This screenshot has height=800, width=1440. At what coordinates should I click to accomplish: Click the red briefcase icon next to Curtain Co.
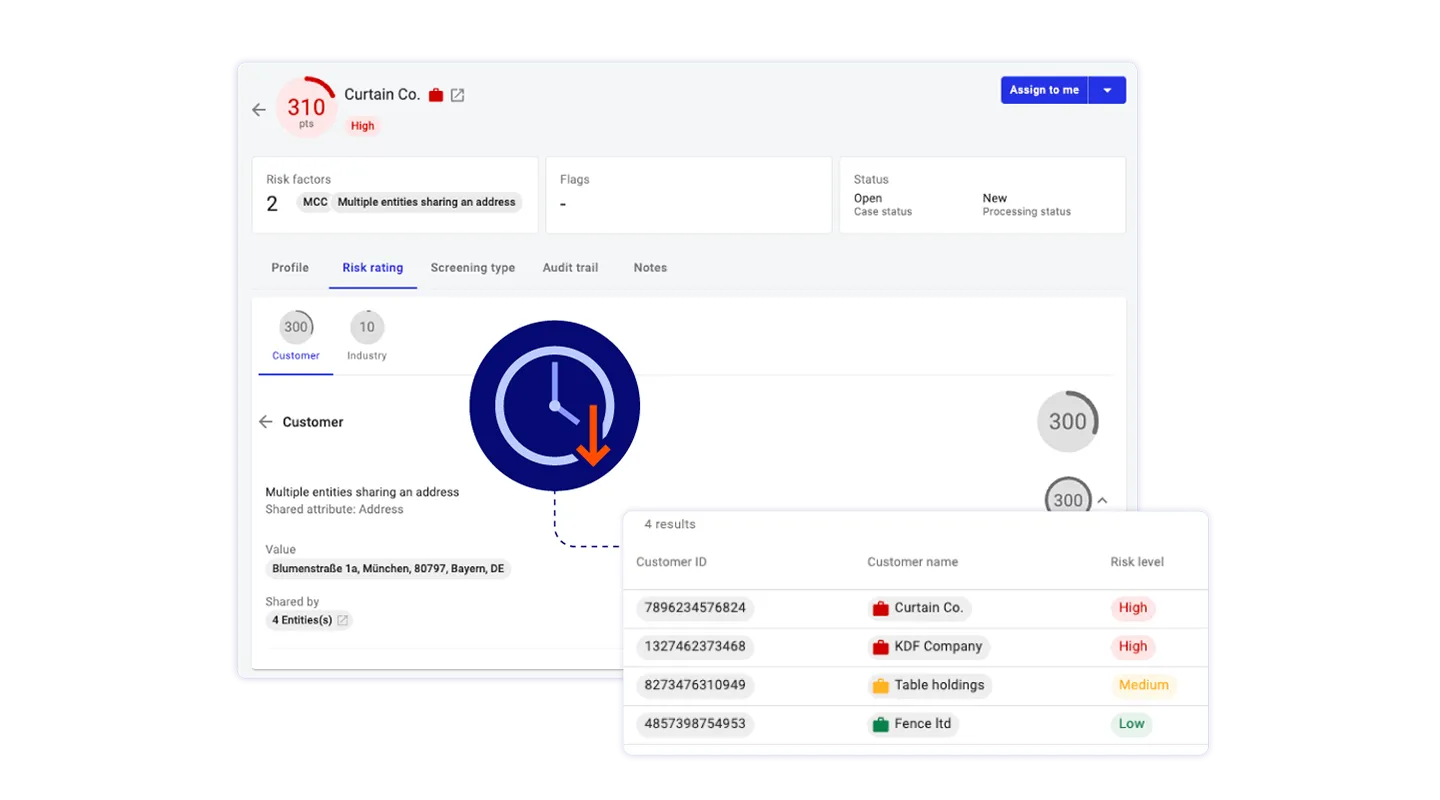coord(435,95)
